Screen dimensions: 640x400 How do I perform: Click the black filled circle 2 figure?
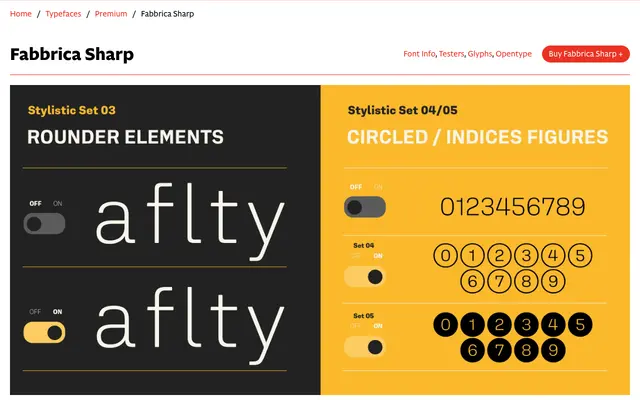(499, 324)
